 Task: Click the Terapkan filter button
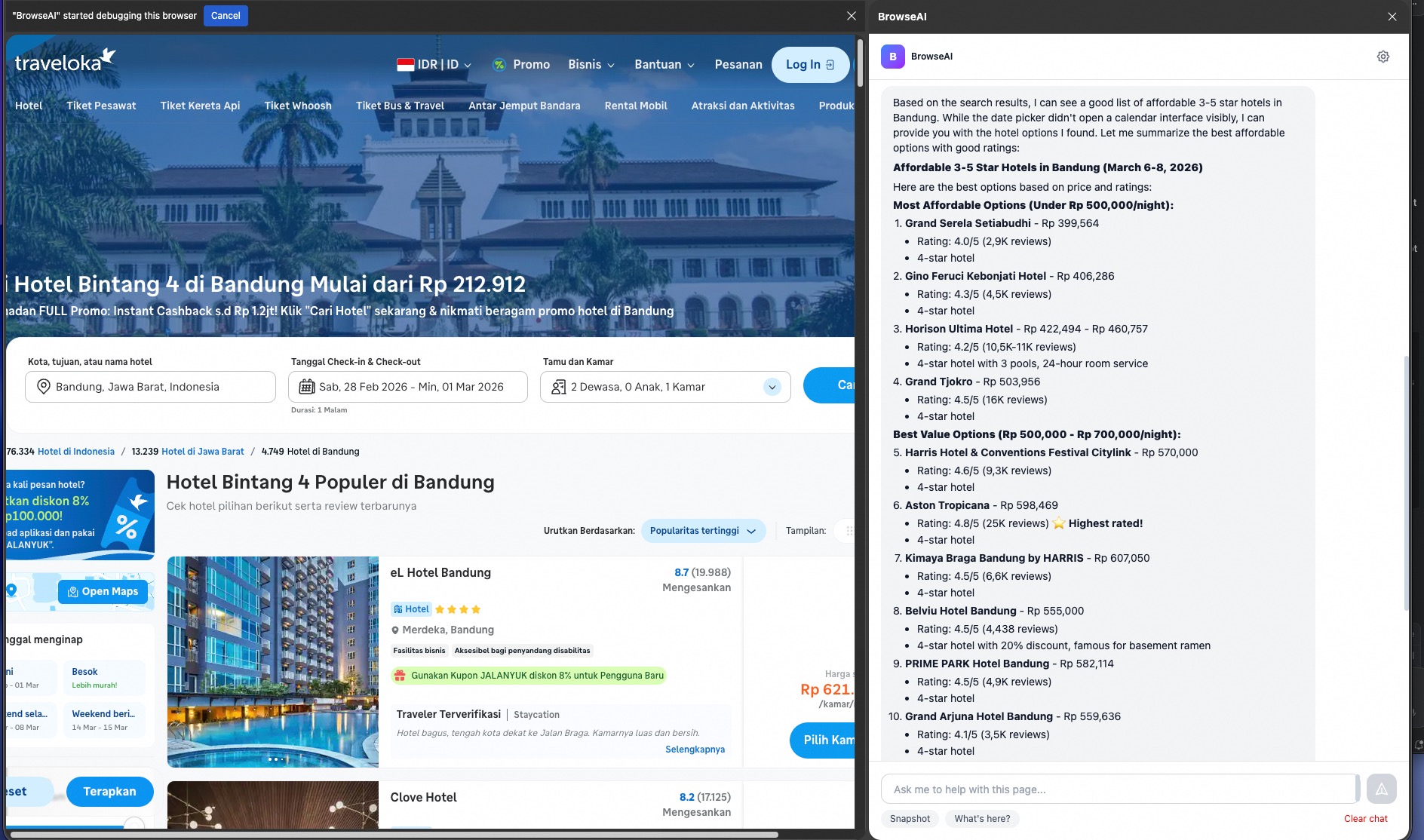[x=110, y=792]
